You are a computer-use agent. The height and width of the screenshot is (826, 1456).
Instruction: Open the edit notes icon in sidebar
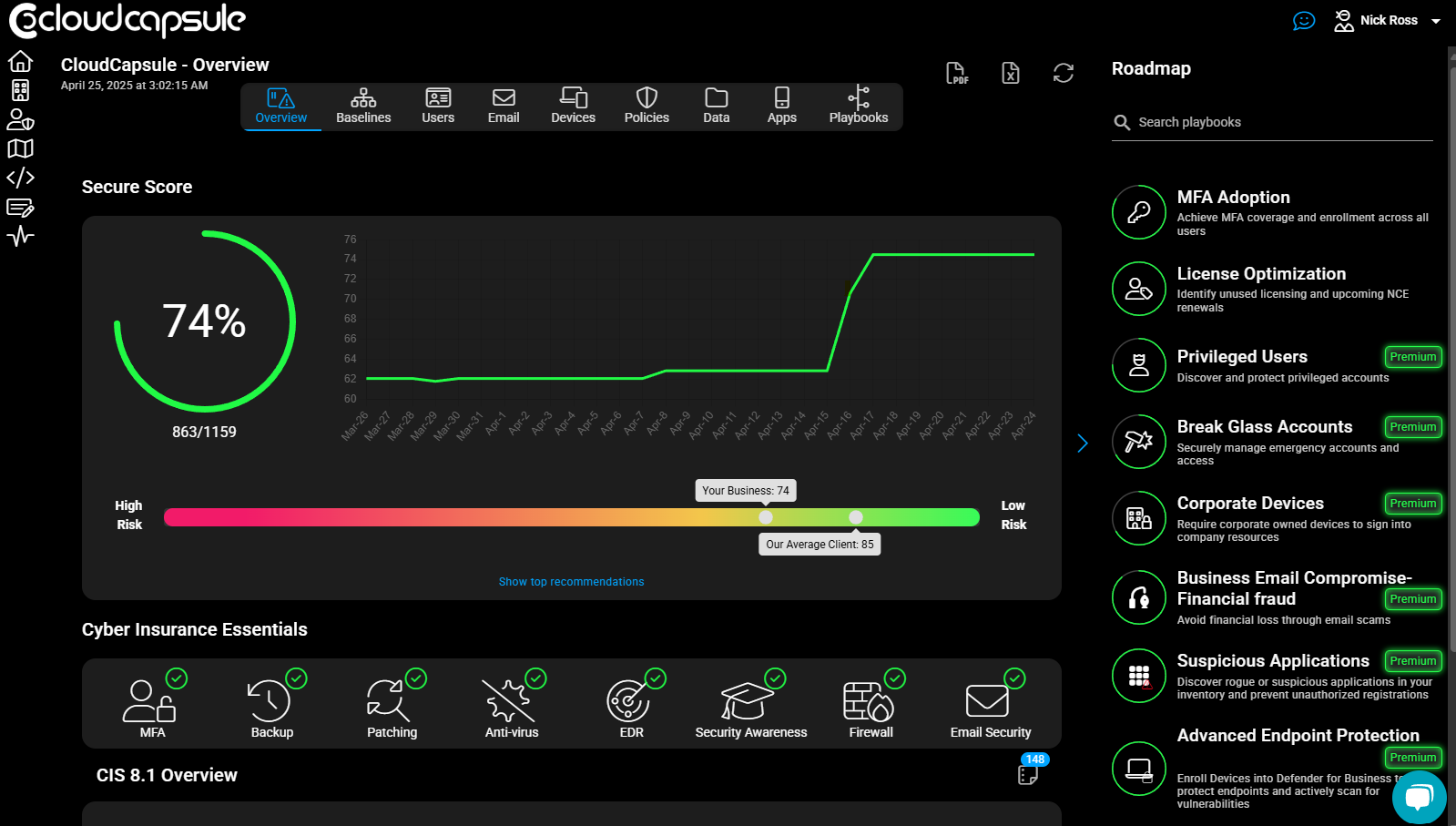(x=20, y=208)
